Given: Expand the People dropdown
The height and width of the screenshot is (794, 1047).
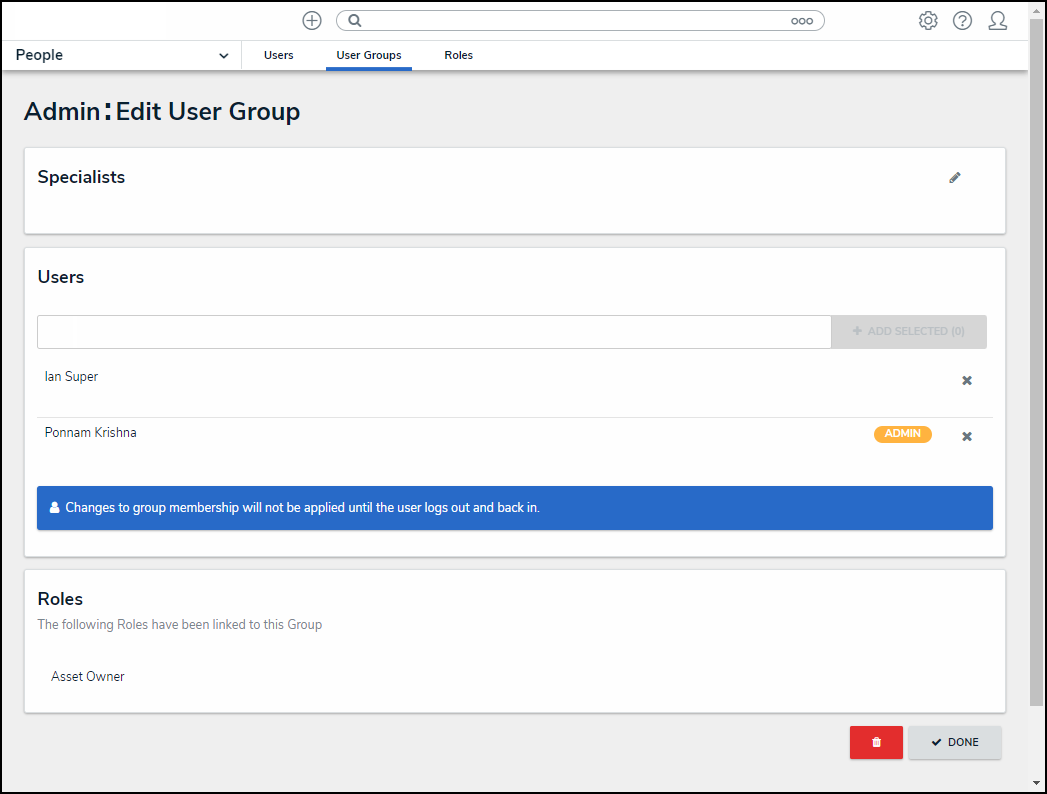Looking at the screenshot, I should [223, 56].
